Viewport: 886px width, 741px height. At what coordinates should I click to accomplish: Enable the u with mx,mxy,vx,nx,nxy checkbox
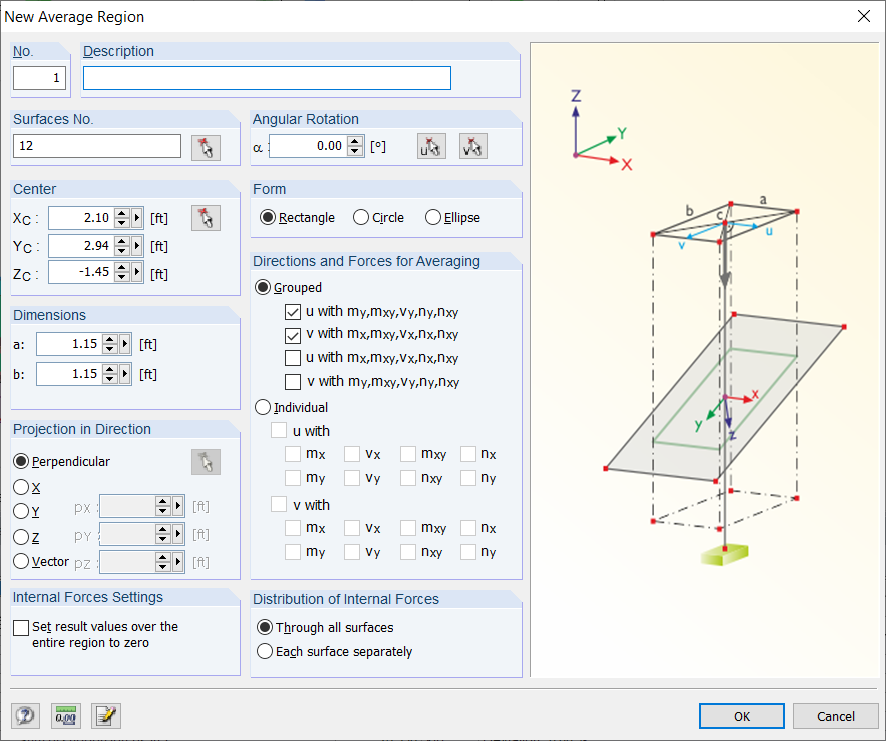tap(293, 358)
